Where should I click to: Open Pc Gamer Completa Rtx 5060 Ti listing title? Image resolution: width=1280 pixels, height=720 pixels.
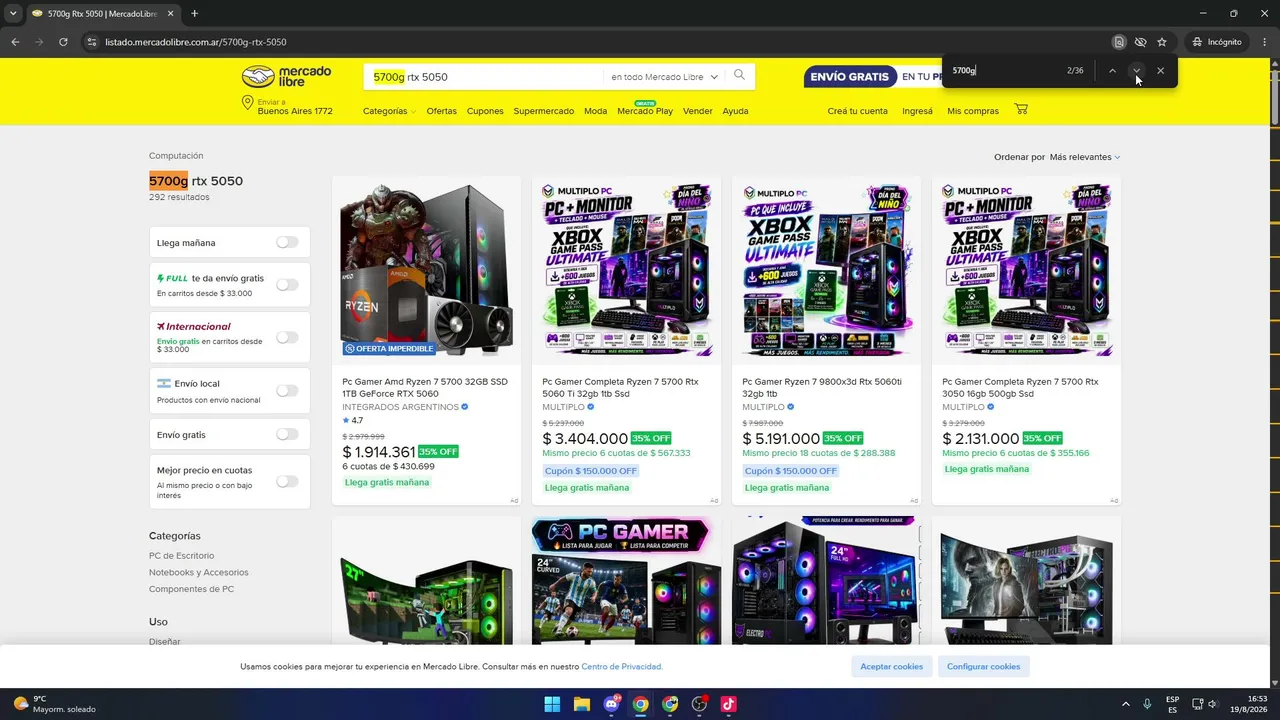pyautogui.click(x=620, y=388)
